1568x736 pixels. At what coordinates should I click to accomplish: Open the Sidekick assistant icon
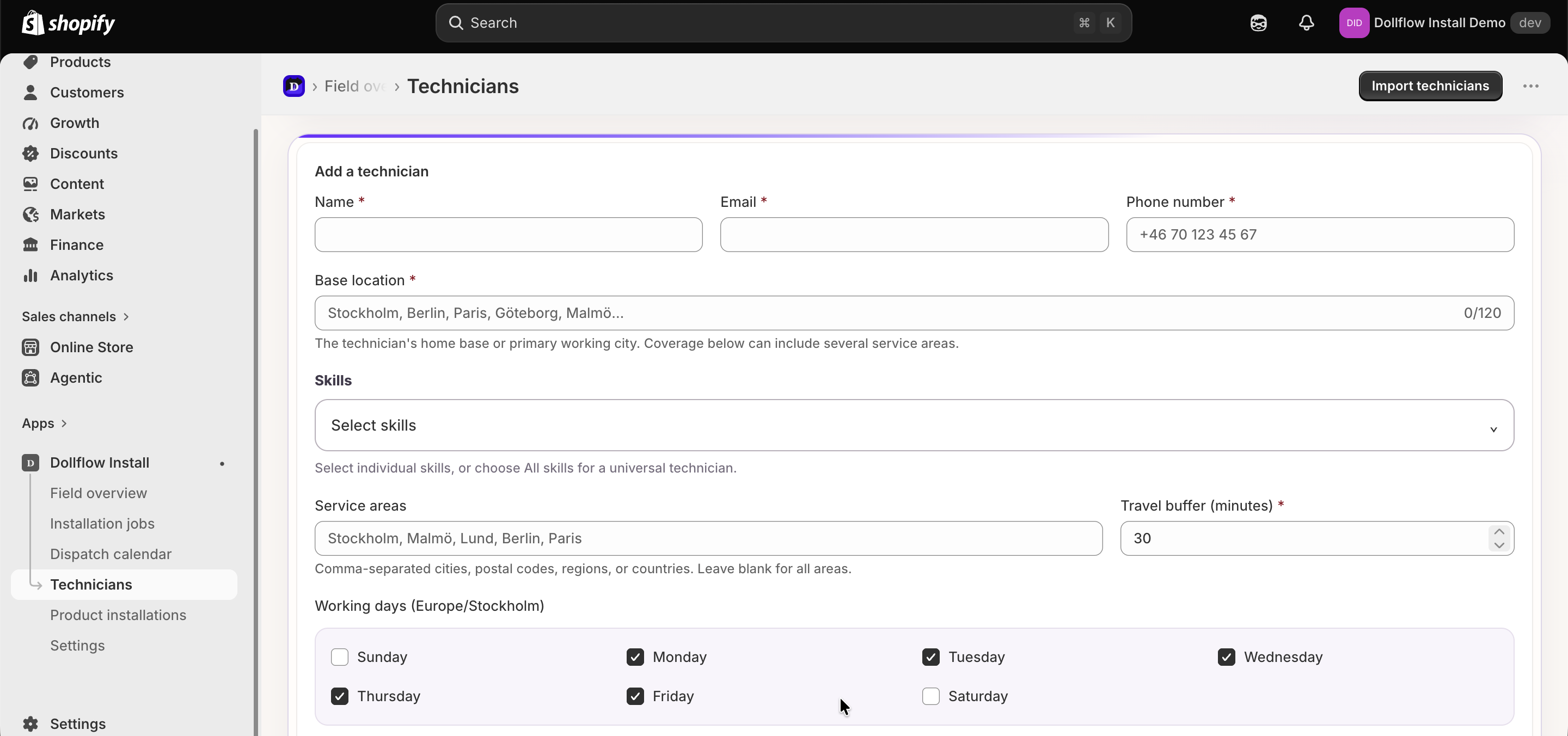pos(1258,23)
